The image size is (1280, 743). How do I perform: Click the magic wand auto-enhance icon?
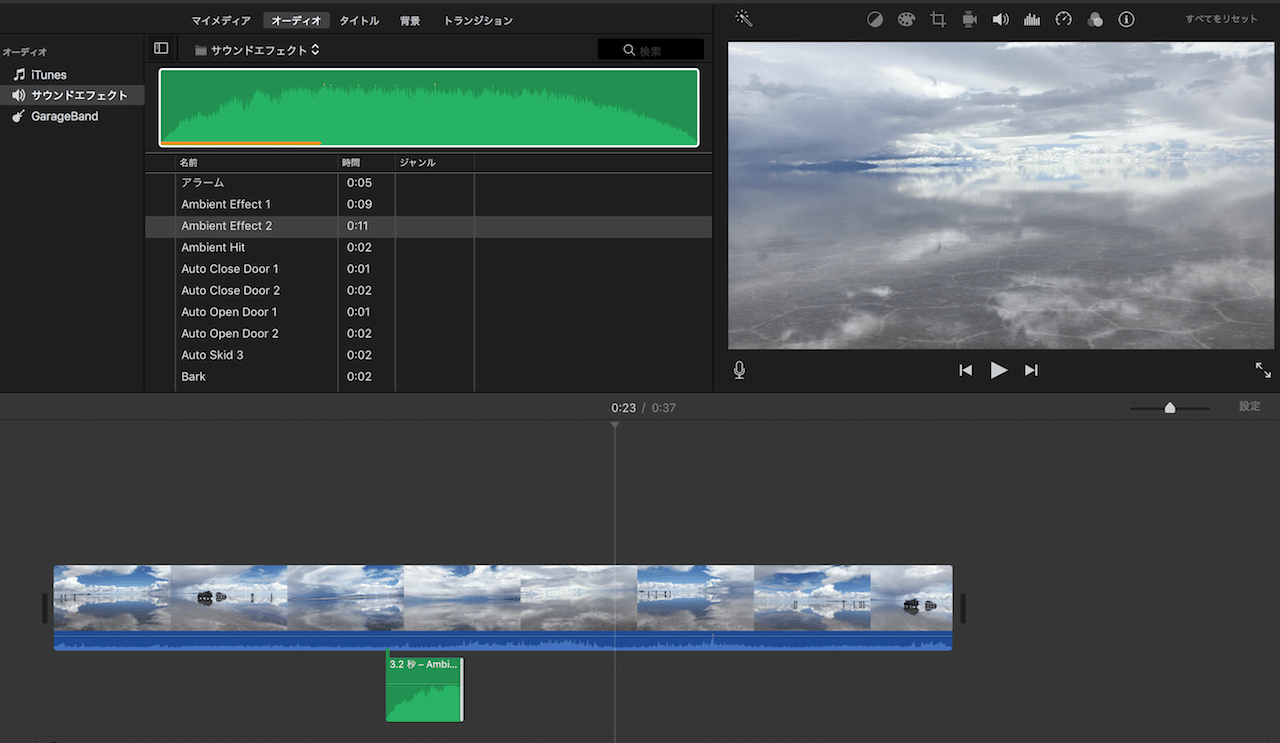click(x=743, y=18)
